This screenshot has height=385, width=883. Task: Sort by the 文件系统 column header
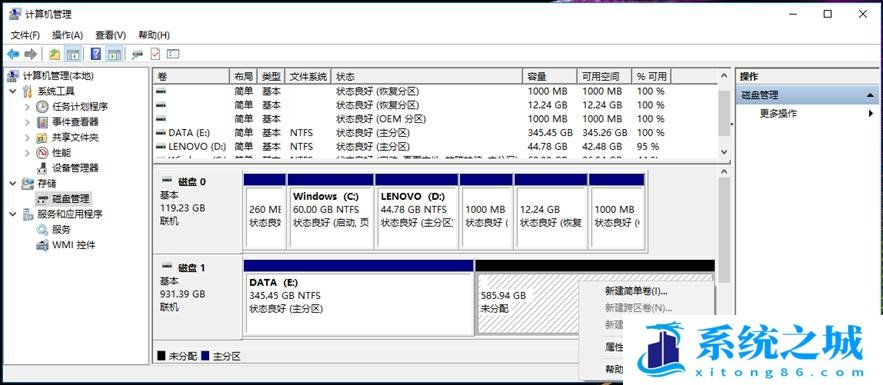click(x=308, y=77)
